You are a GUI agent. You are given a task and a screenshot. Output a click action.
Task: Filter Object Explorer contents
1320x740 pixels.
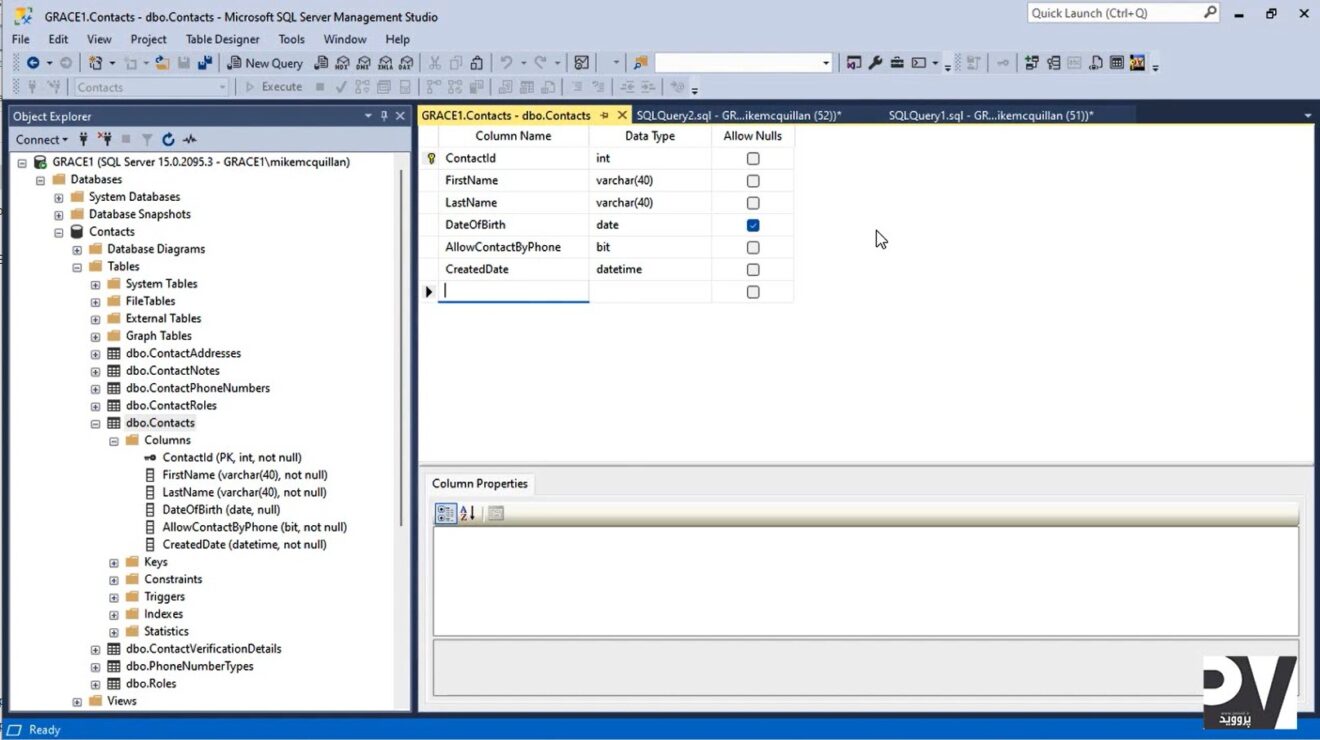(x=147, y=139)
